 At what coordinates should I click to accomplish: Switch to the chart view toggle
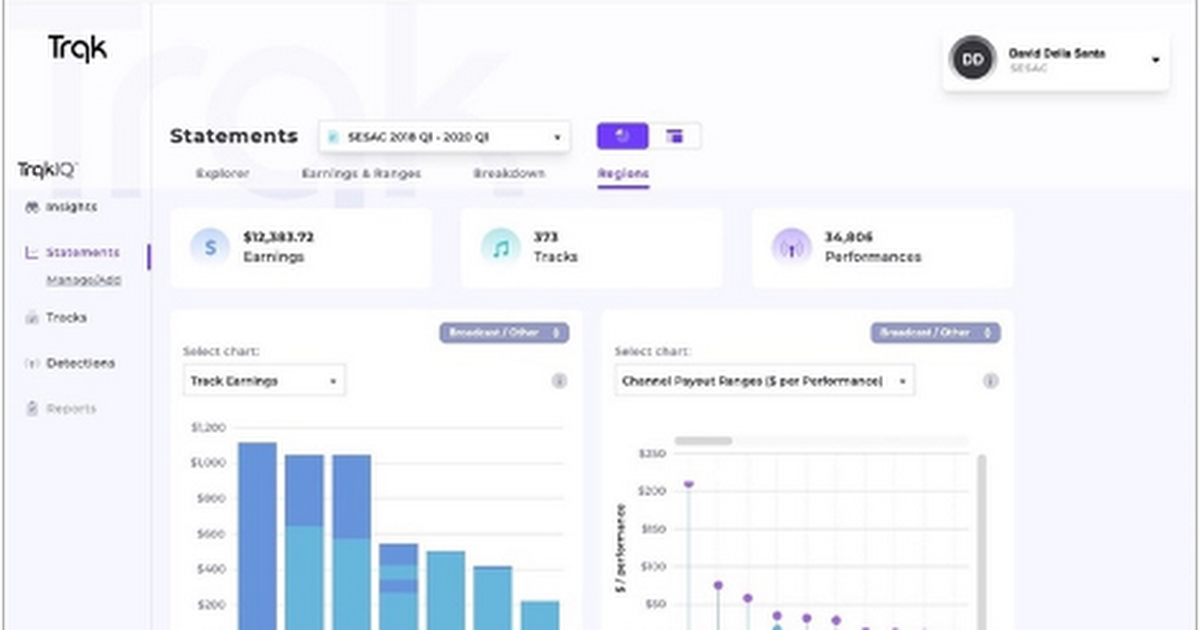[x=622, y=136]
